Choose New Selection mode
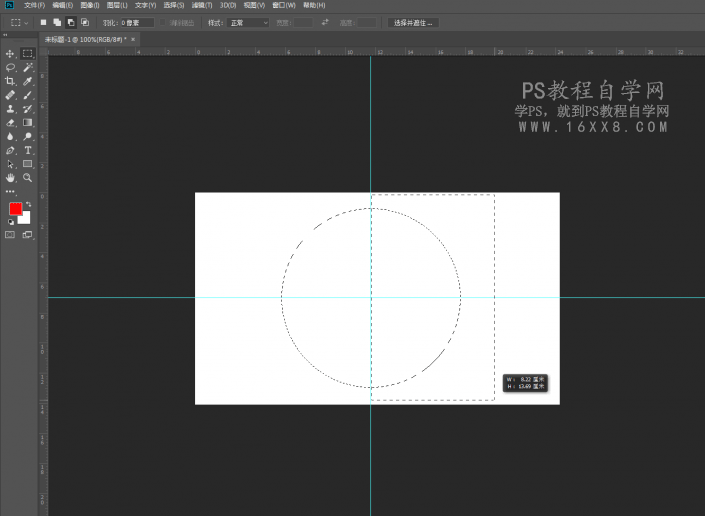Viewport: 705px width, 516px height. tap(44, 22)
